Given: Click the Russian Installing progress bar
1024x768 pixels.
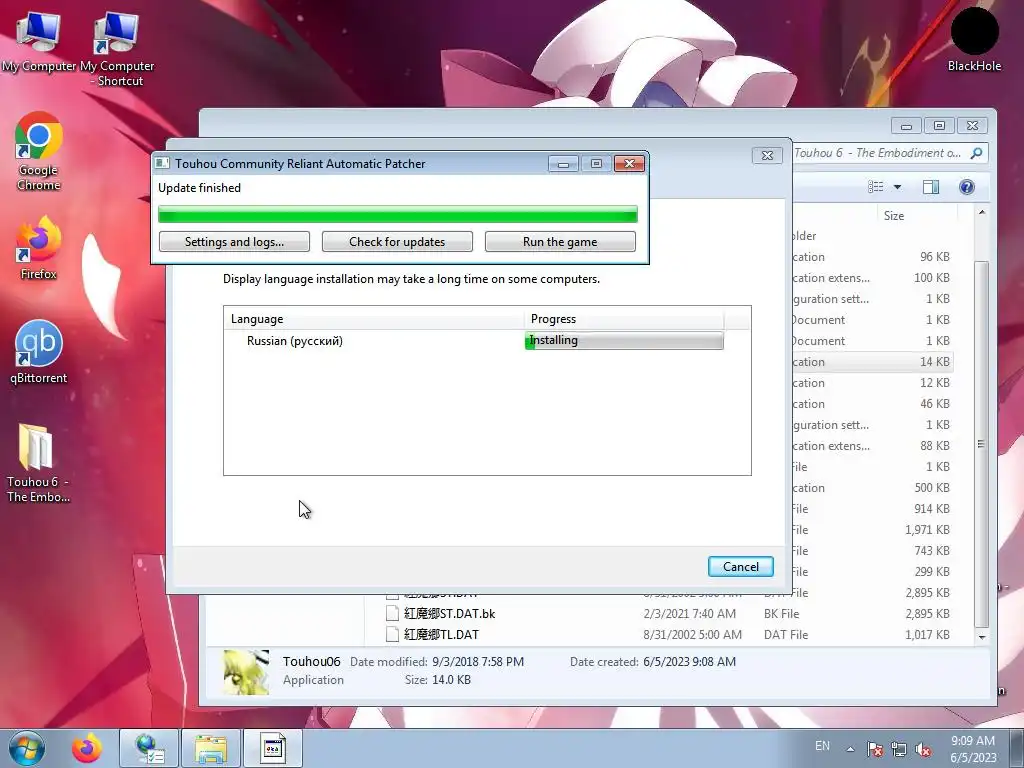Looking at the screenshot, I should pos(624,340).
